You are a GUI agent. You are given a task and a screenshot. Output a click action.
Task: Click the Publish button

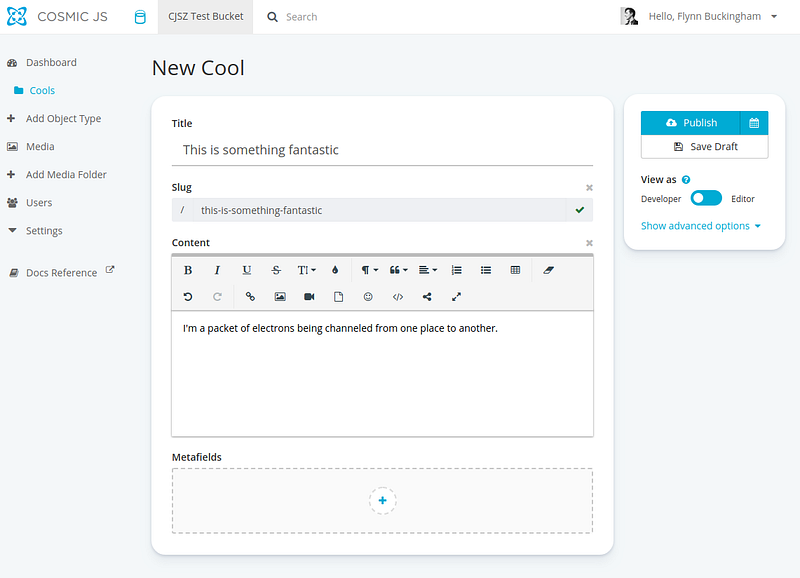pos(691,123)
